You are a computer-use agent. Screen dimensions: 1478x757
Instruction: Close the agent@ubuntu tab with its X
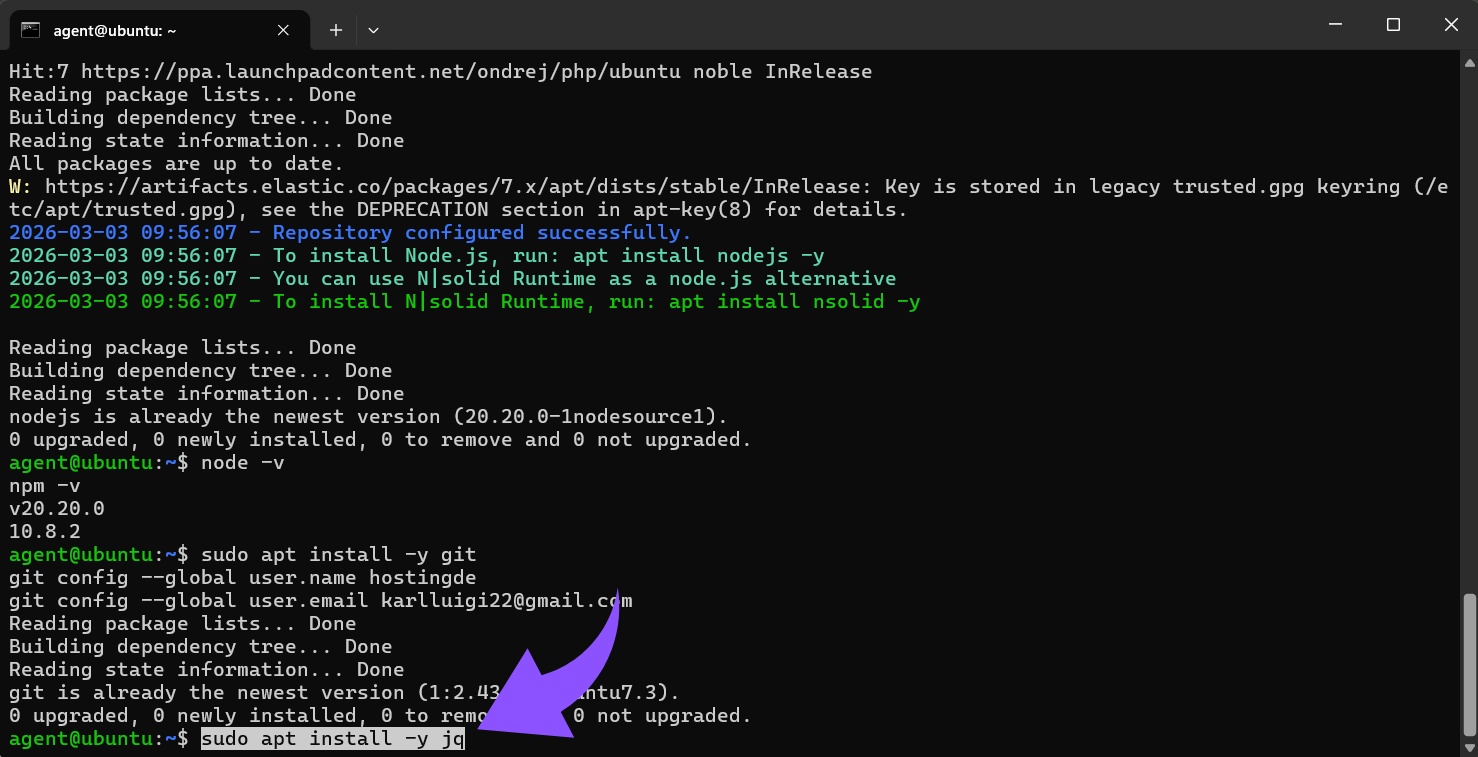(283, 30)
